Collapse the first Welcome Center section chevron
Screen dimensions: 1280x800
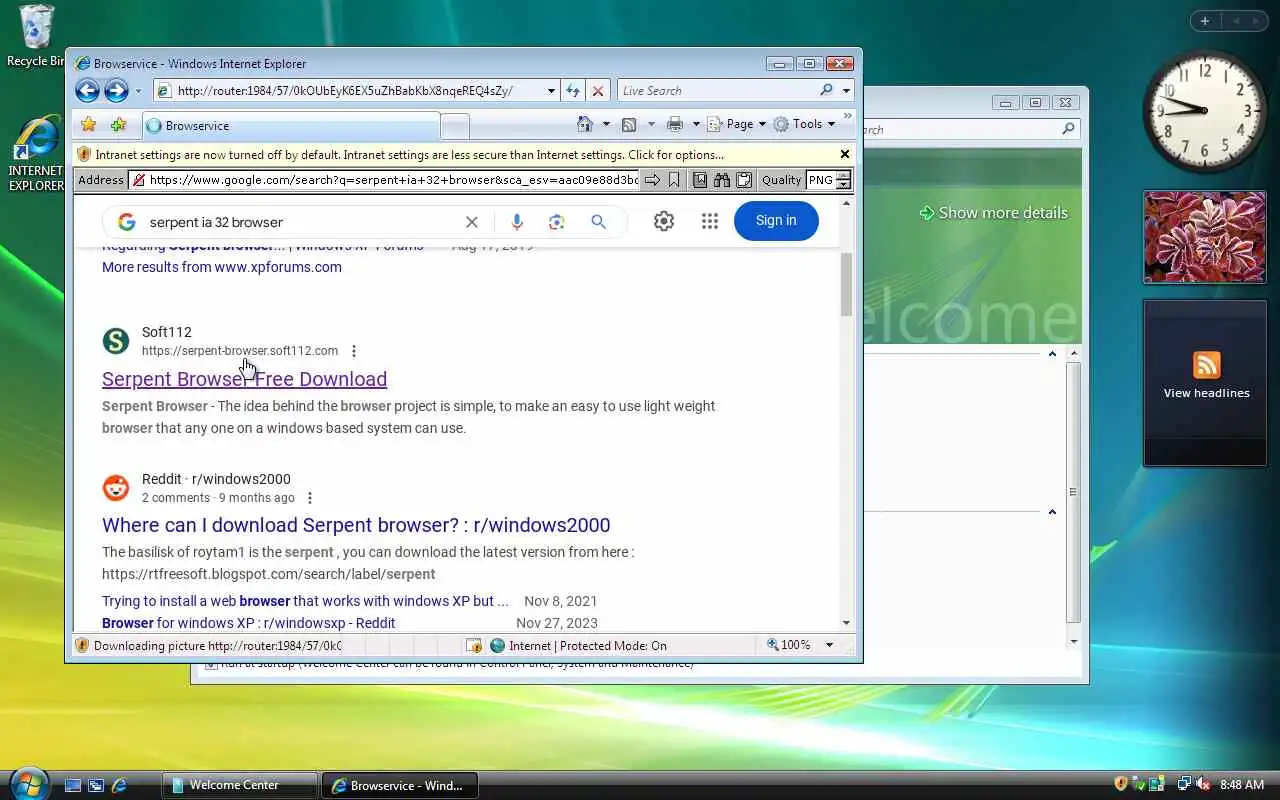pos(1052,354)
